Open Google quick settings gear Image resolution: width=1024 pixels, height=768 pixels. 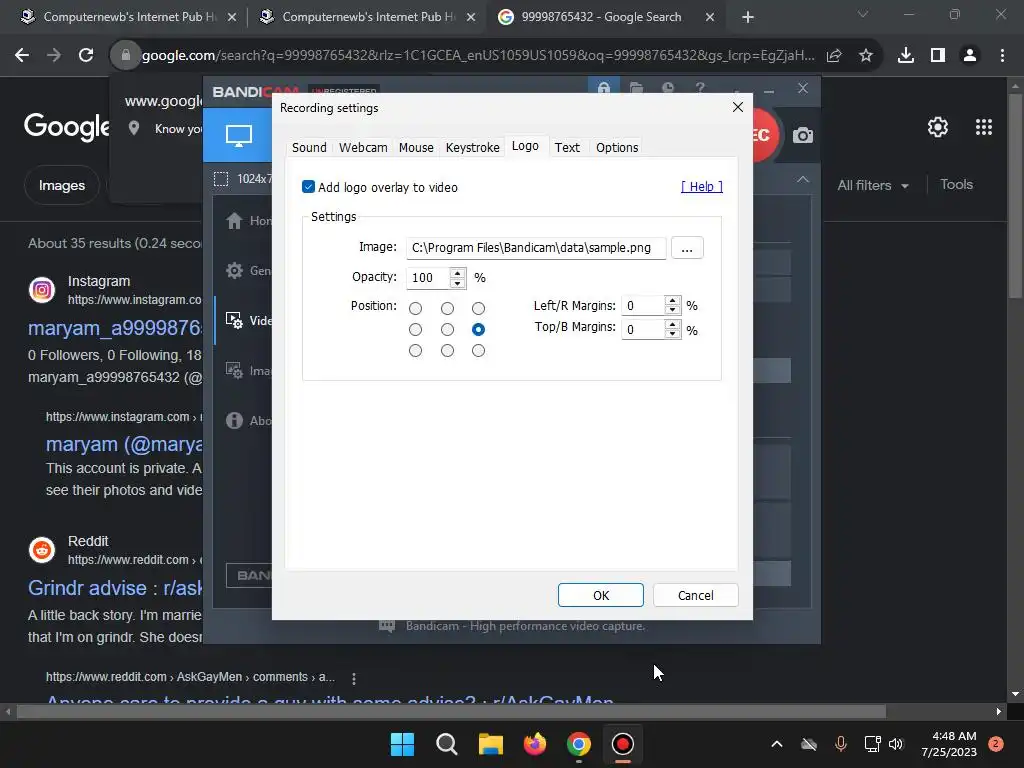click(x=938, y=127)
